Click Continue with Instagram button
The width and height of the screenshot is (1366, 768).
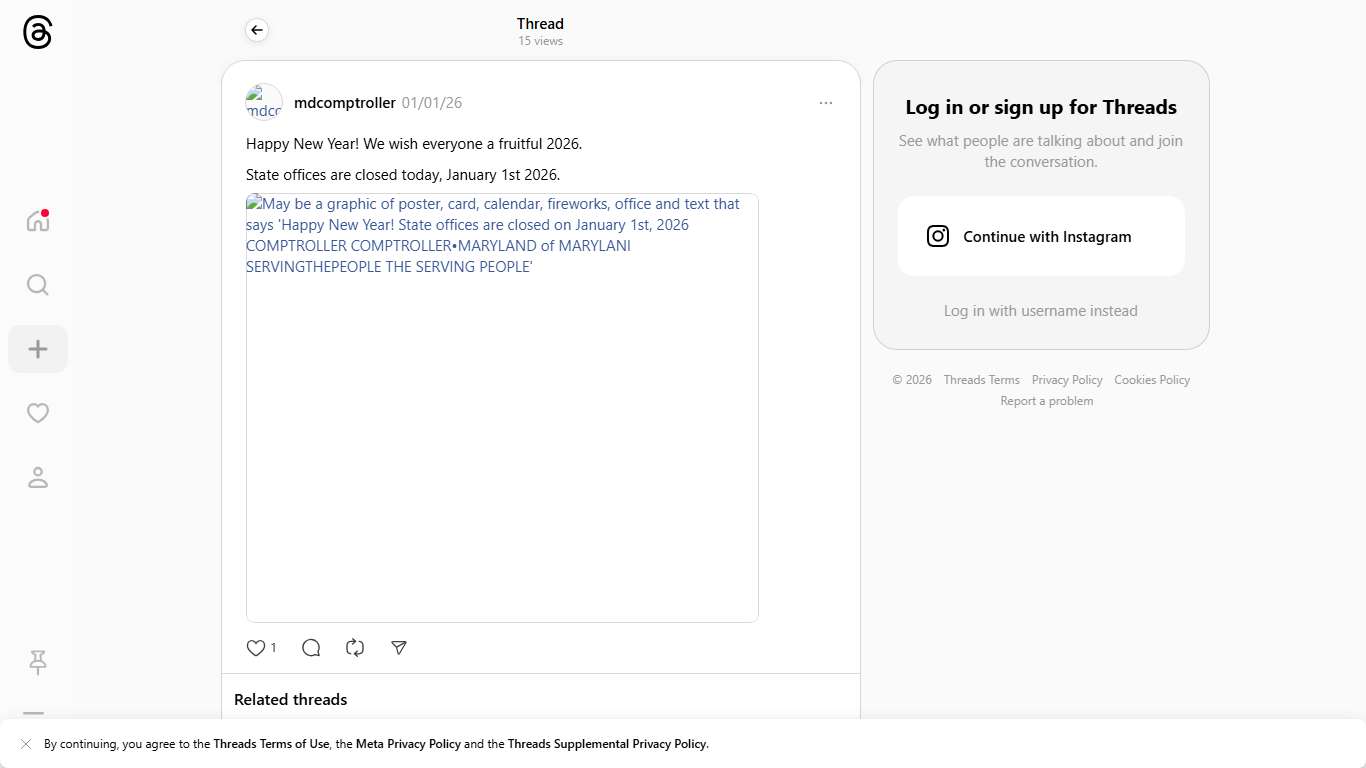pyautogui.click(x=1040, y=237)
